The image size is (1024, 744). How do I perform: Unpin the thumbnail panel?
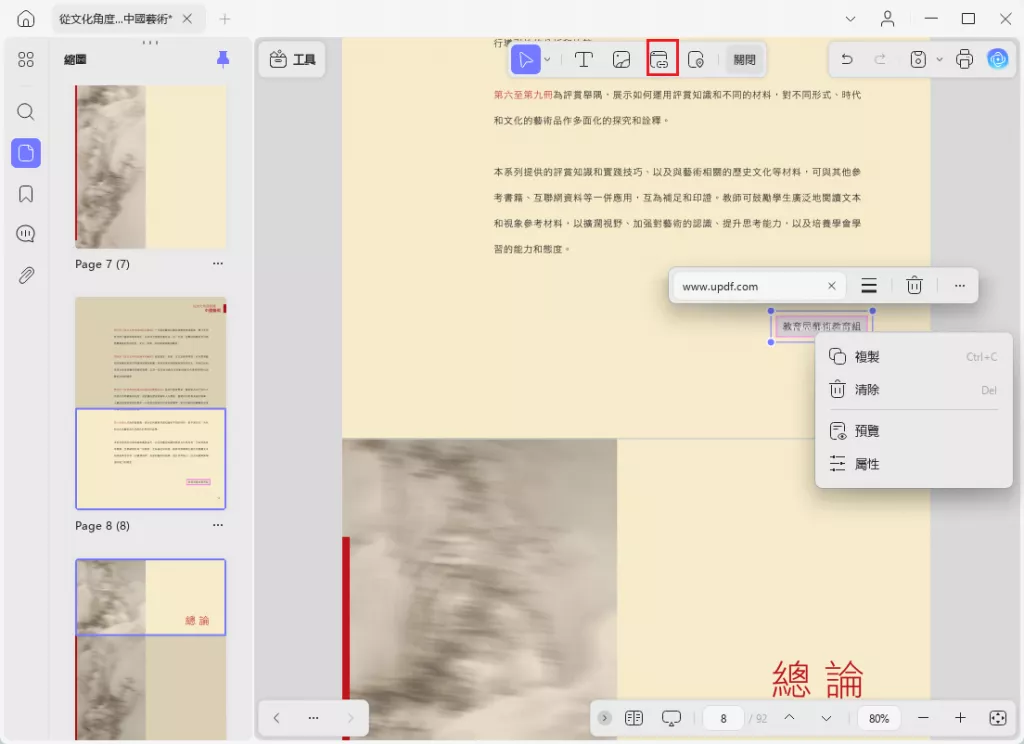[222, 58]
